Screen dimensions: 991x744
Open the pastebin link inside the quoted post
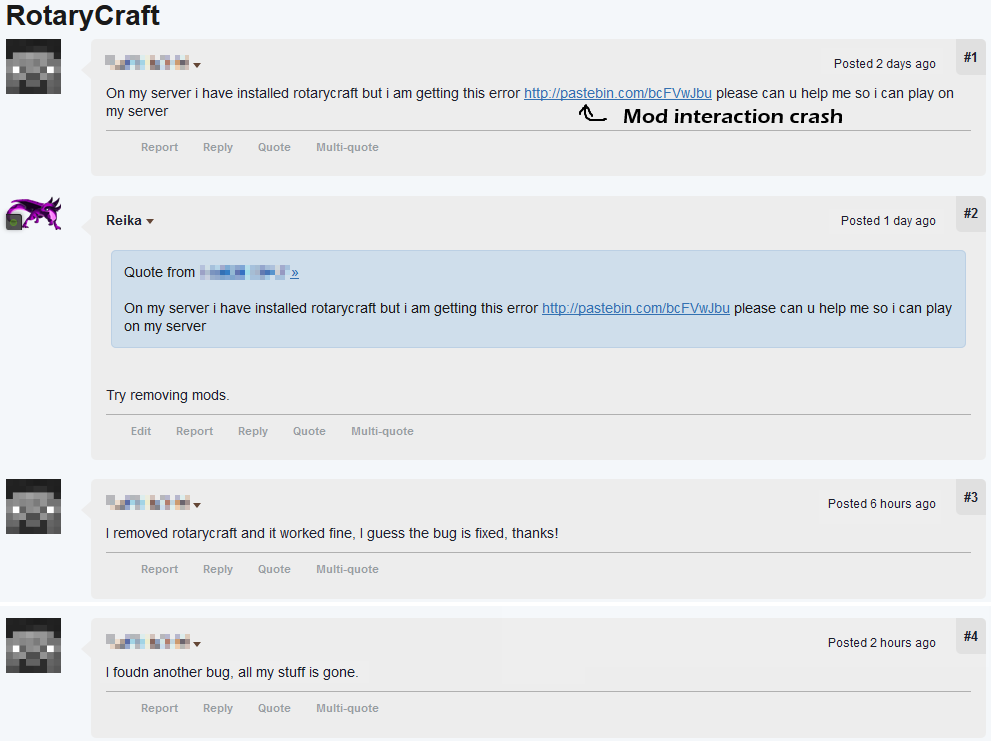click(636, 308)
